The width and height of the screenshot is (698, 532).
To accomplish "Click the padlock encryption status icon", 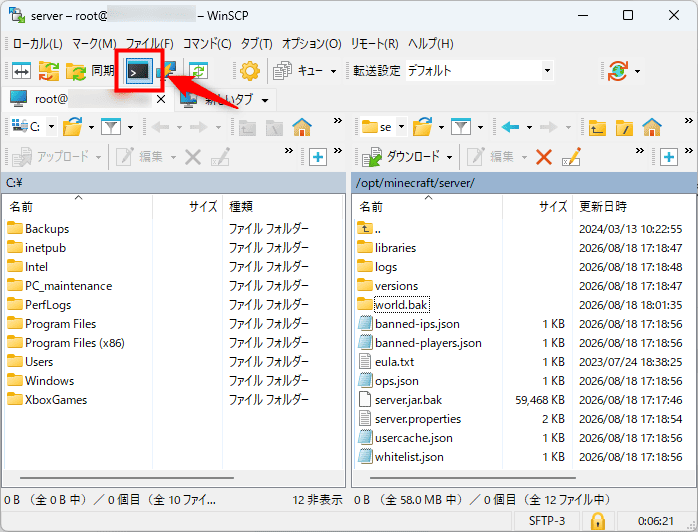I will [x=597, y=521].
